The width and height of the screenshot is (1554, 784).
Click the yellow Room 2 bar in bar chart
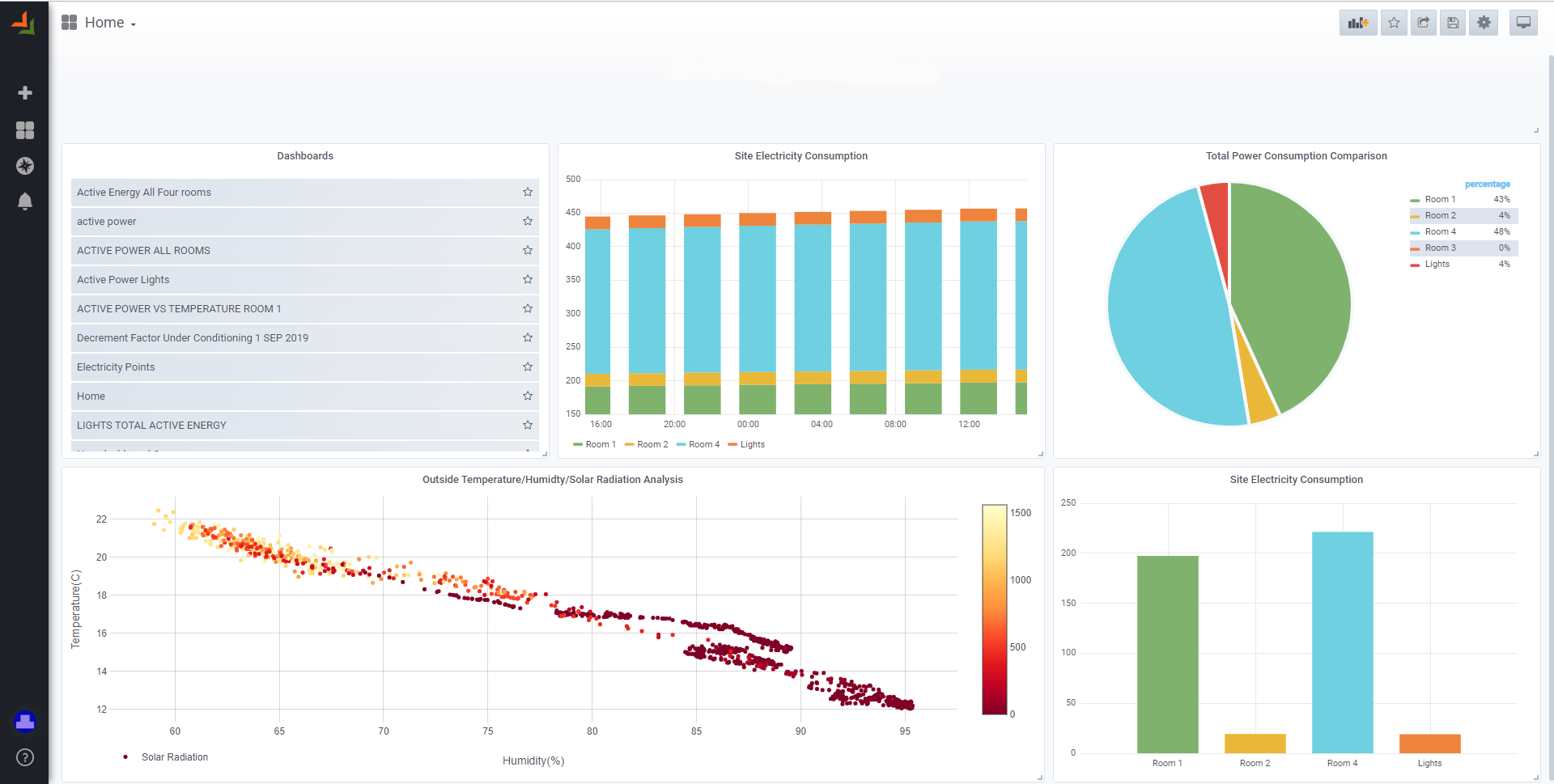pos(1255,744)
